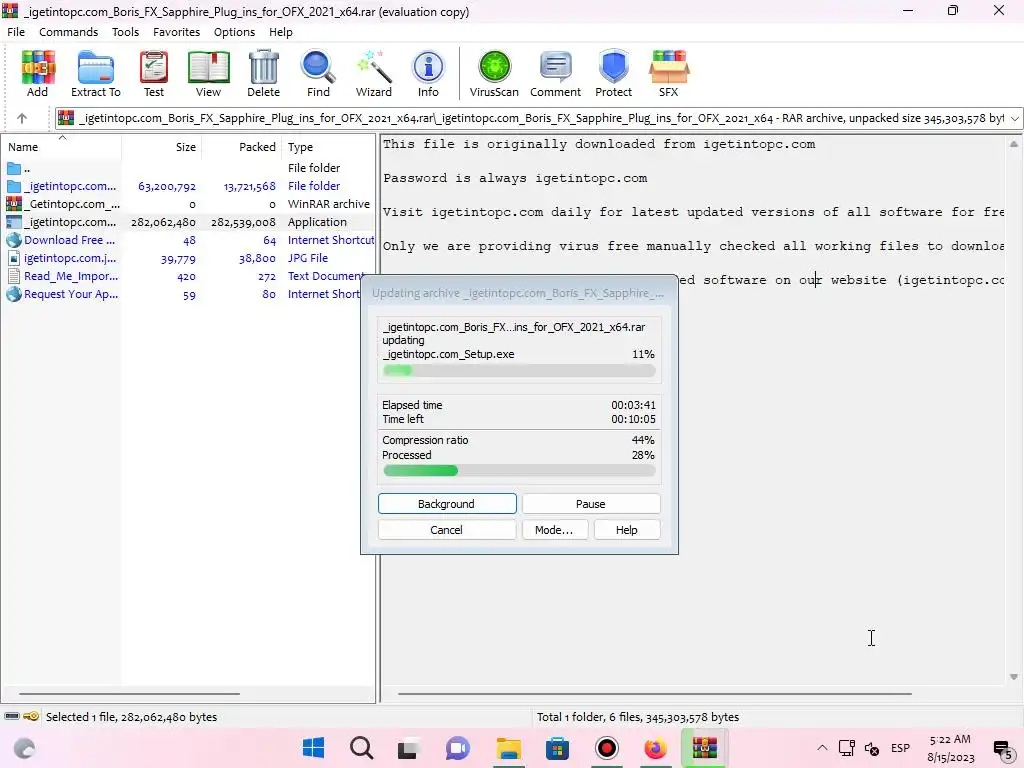The height and width of the screenshot is (768, 1024).
Task: Click the key password icon in status bar
Action: [x=31, y=716]
